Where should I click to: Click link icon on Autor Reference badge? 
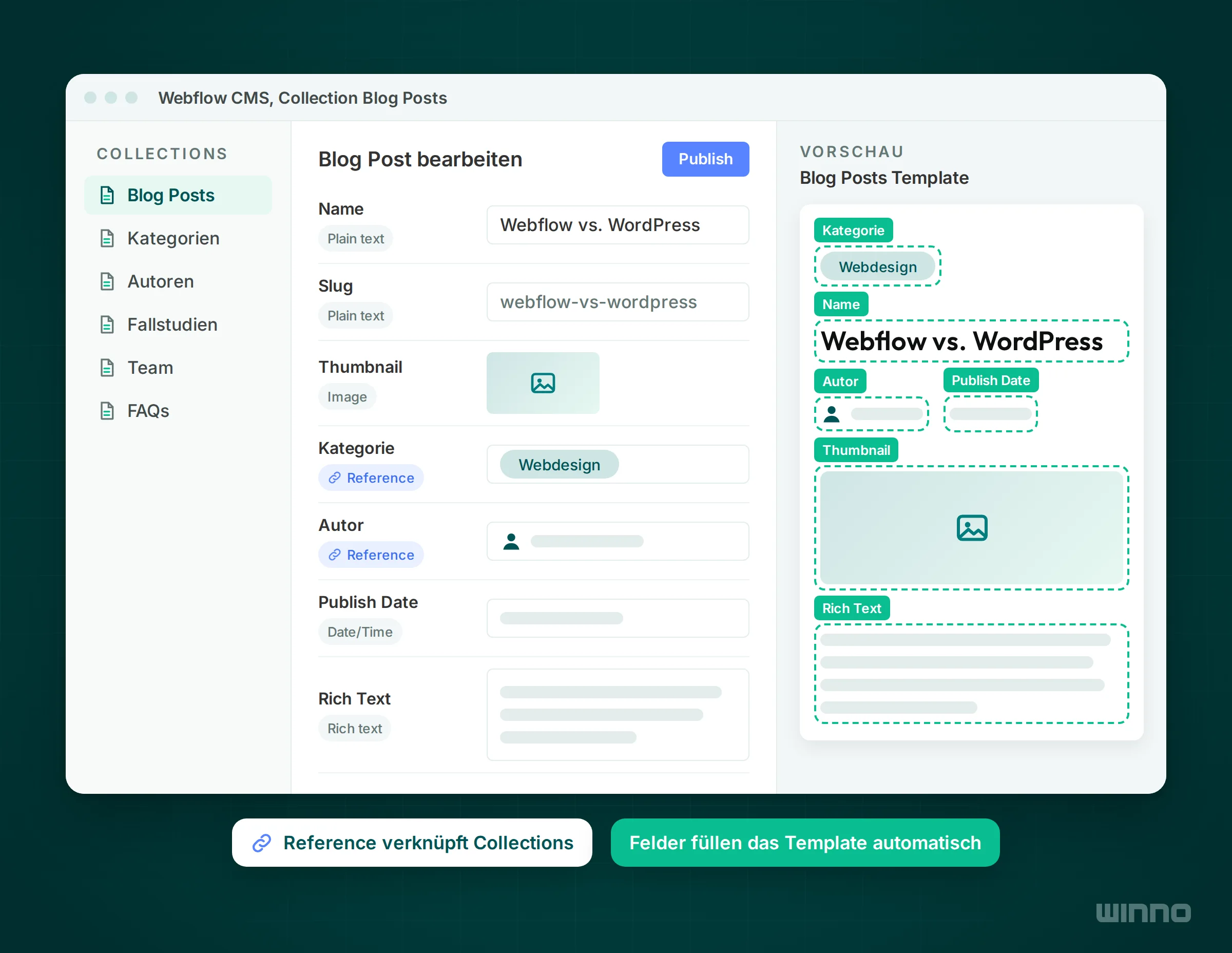tap(335, 555)
